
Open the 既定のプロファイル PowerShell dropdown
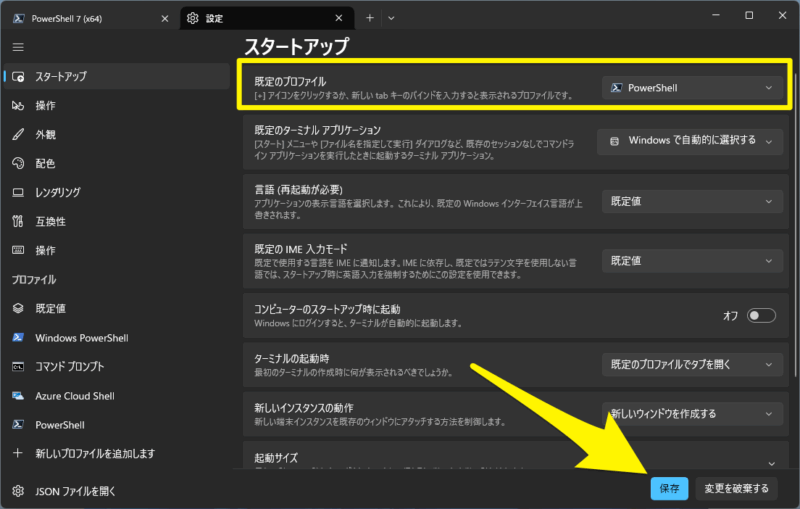click(692, 88)
